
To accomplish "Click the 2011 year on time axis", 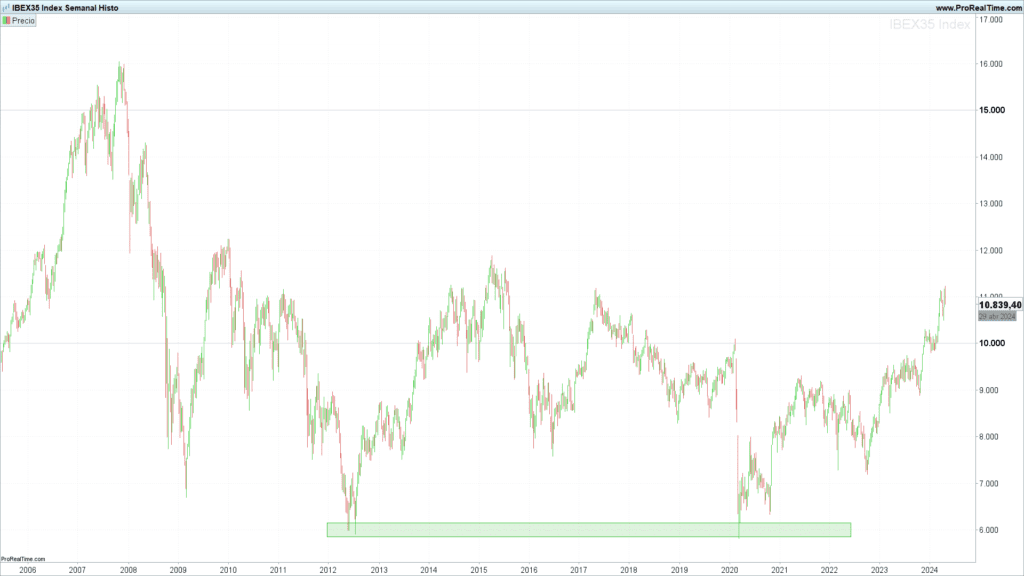I will pyautogui.click(x=278, y=570).
